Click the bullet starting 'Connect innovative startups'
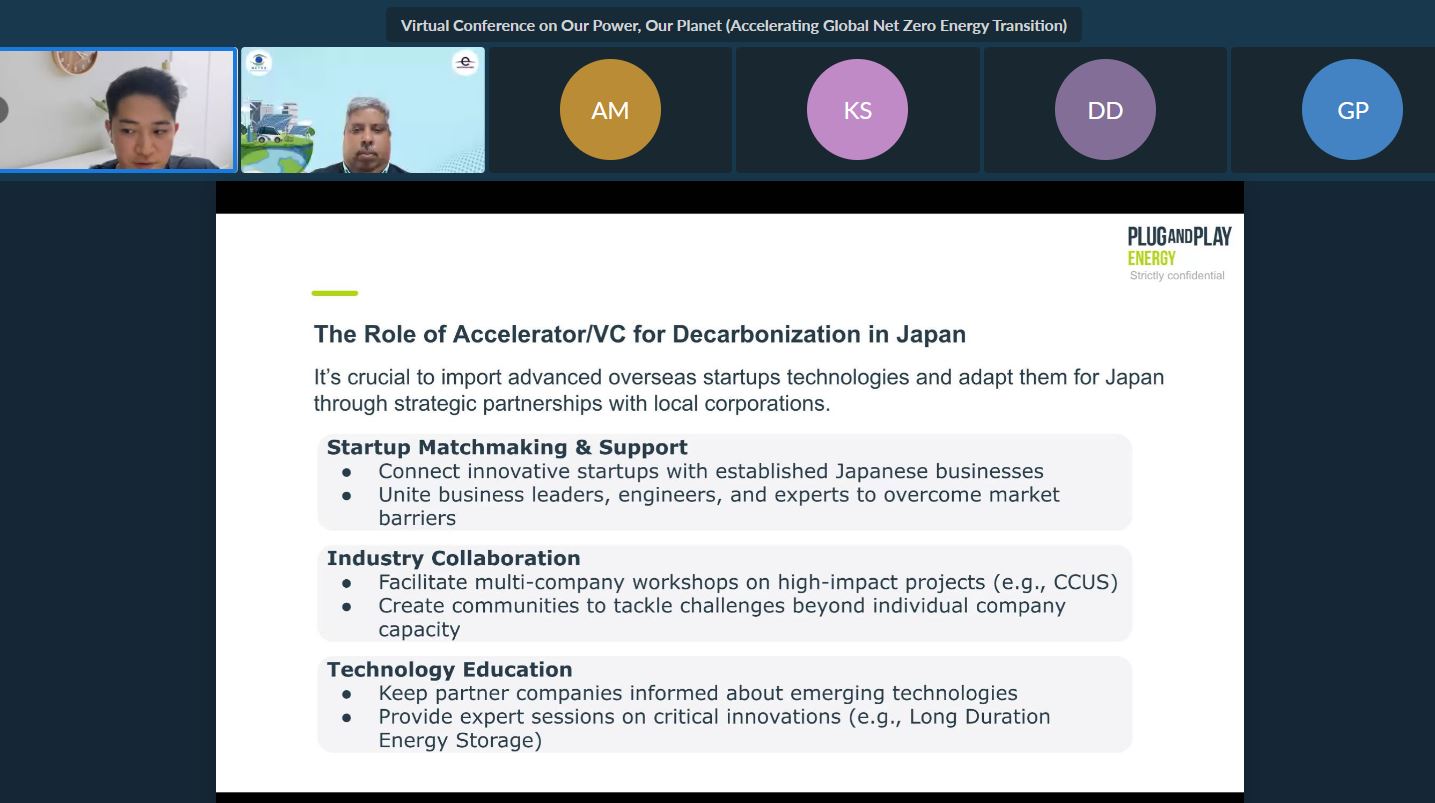The width and height of the screenshot is (1435, 803). coord(710,471)
